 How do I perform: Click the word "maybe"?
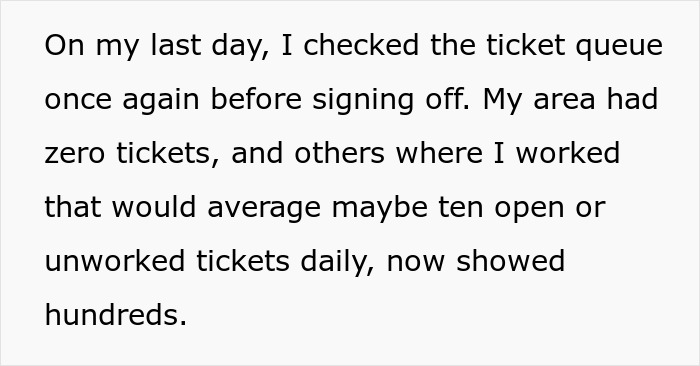click(379, 208)
